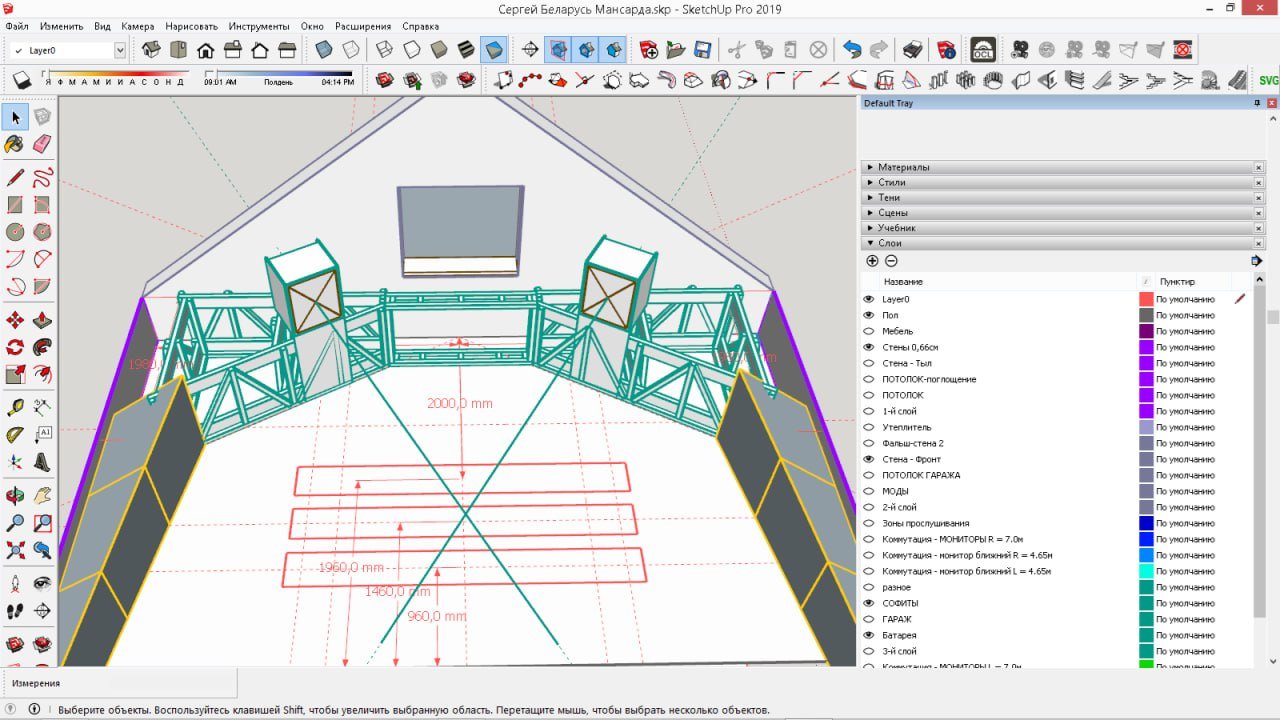1280x720 pixels.
Task: Sort layers by Название column header
Action: [903, 282]
